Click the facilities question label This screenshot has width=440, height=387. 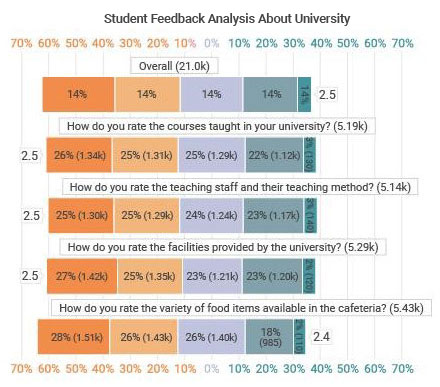223,247
